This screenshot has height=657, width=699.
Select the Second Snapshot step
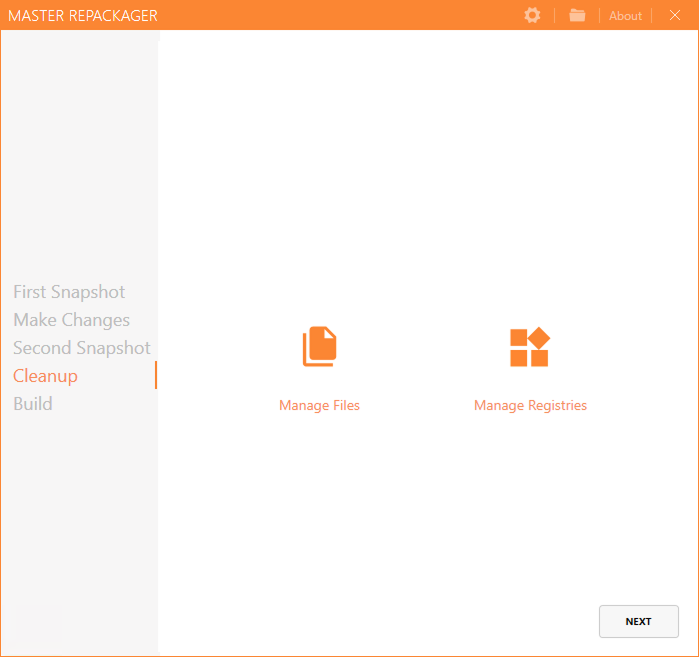(x=81, y=348)
